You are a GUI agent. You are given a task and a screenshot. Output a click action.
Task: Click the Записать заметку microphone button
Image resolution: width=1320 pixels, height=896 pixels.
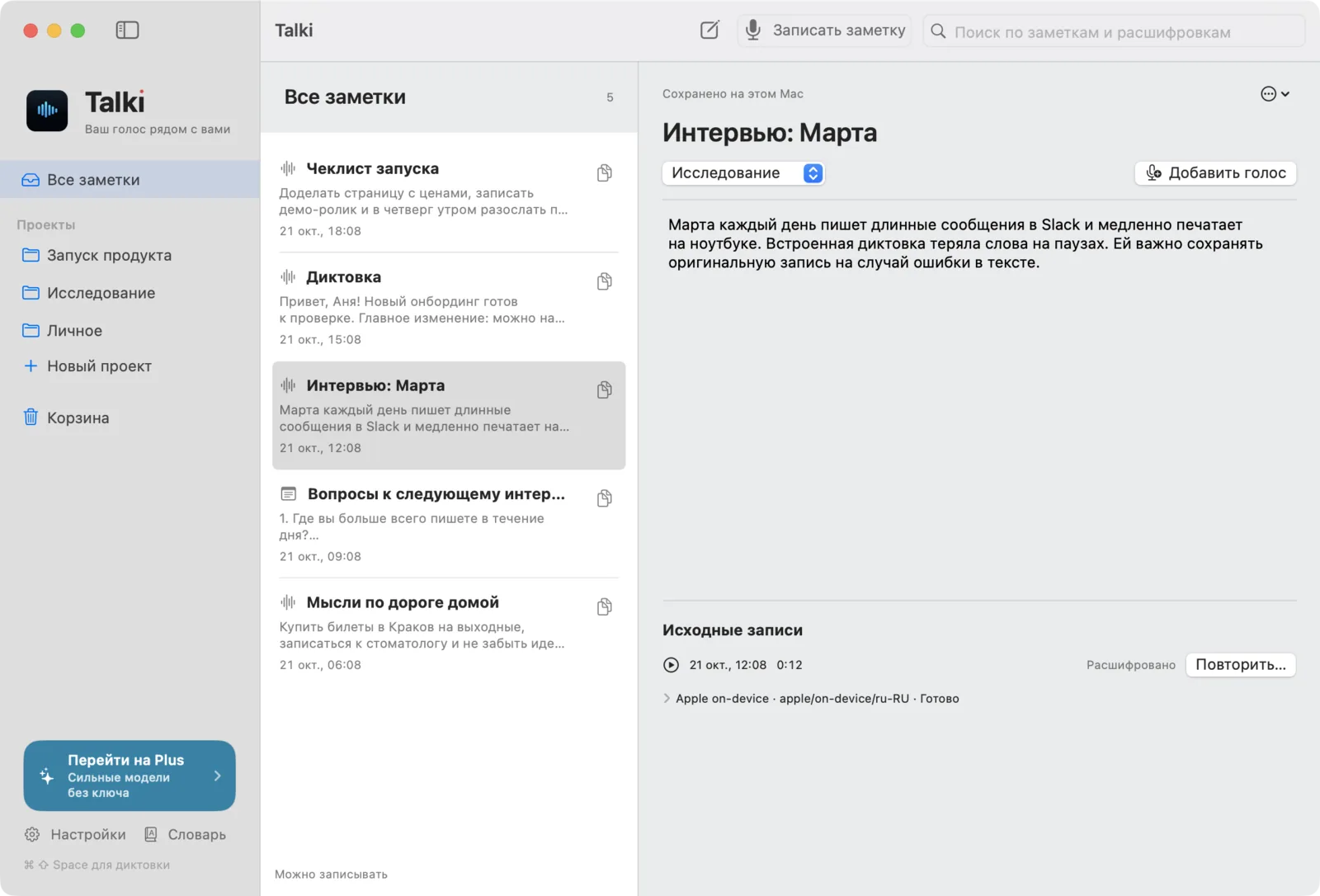[x=824, y=31]
